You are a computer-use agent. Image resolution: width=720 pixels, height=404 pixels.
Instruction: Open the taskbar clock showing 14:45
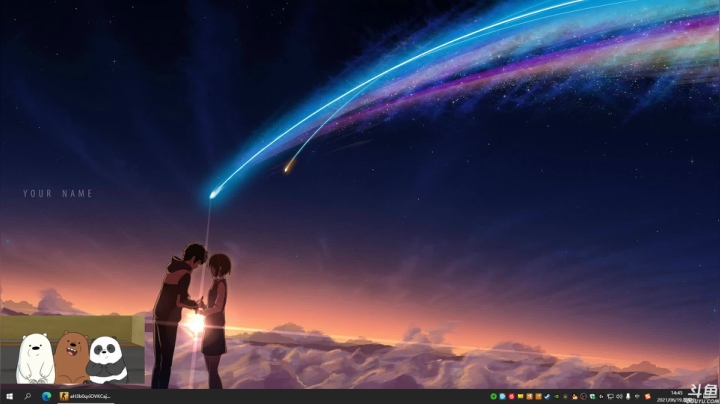pyautogui.click(x=677, y=393)
